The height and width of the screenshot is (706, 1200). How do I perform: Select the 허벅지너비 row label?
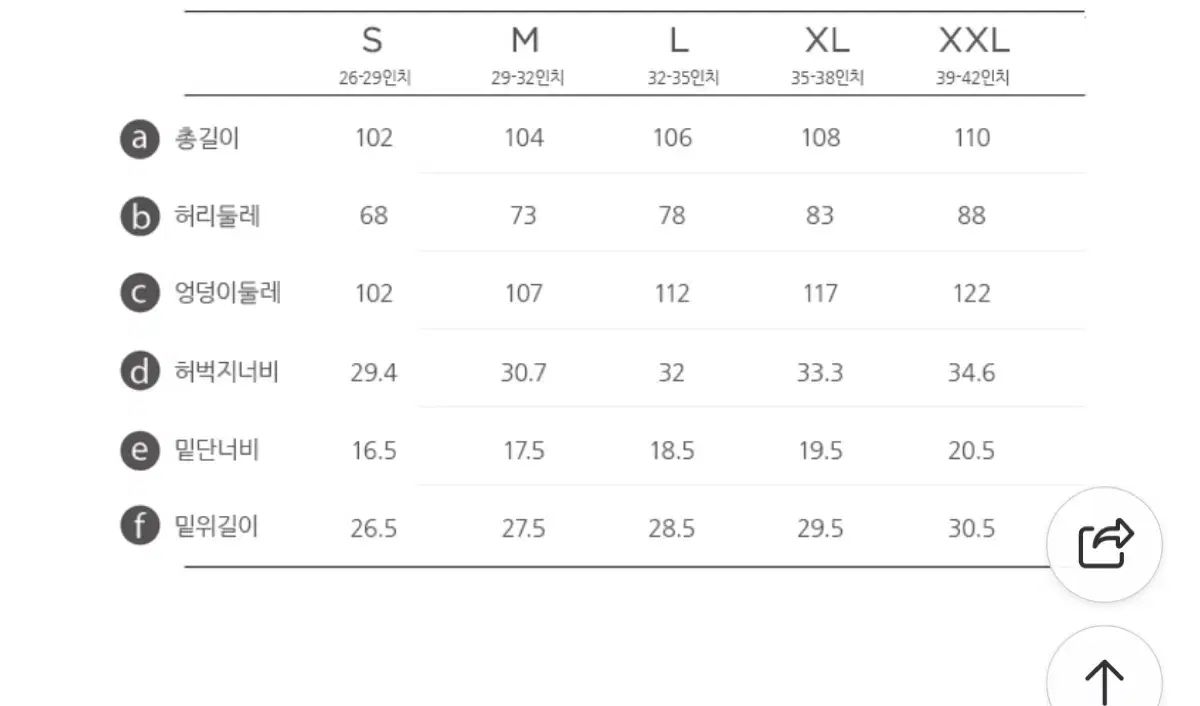tap(226, 372)
